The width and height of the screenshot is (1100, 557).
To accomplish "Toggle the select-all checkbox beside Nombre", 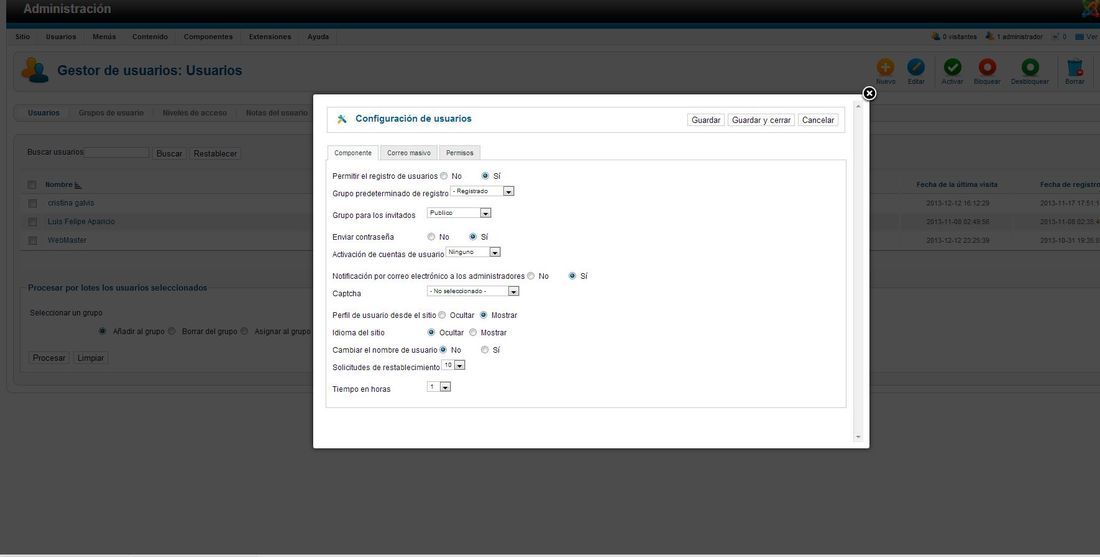I will pyautogui.click(x=32, y=185).
